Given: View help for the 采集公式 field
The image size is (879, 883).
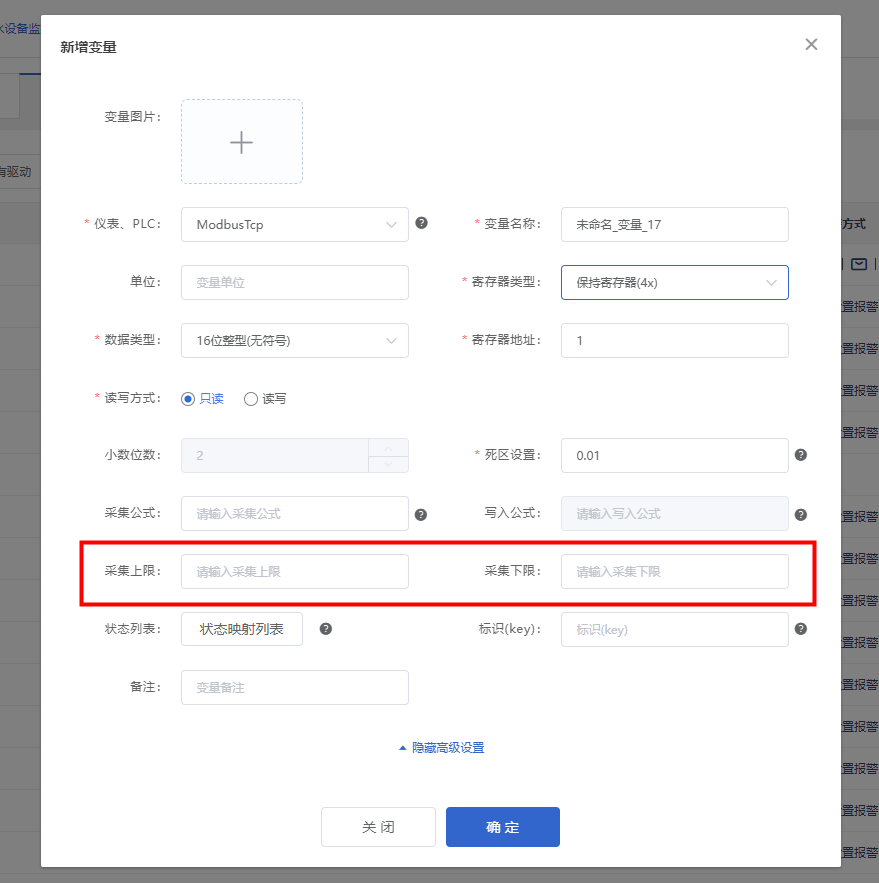Looking at the screenshot, I should pos(421,513).
